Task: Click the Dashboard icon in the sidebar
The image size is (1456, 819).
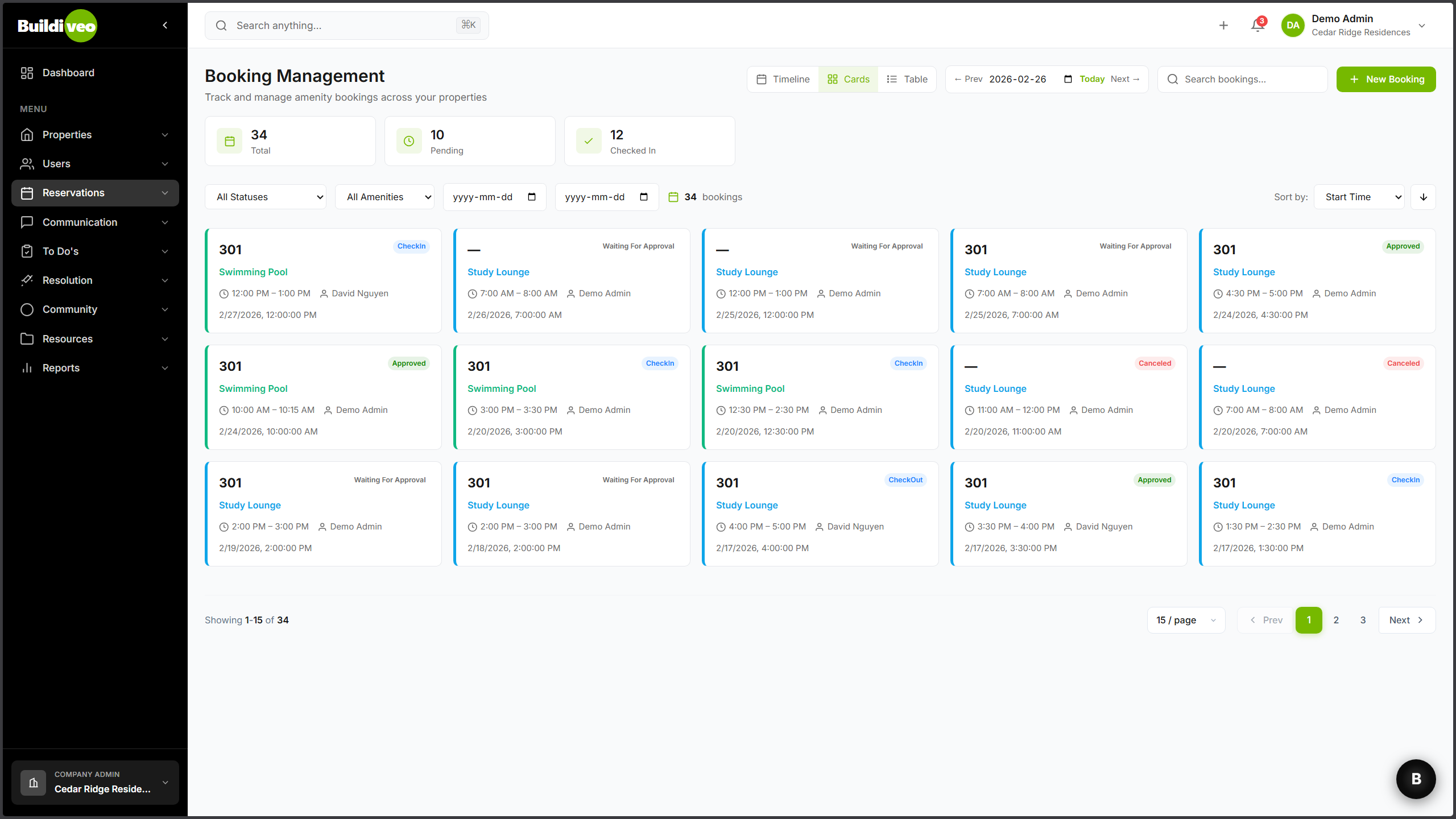Action: click(27, 73)
